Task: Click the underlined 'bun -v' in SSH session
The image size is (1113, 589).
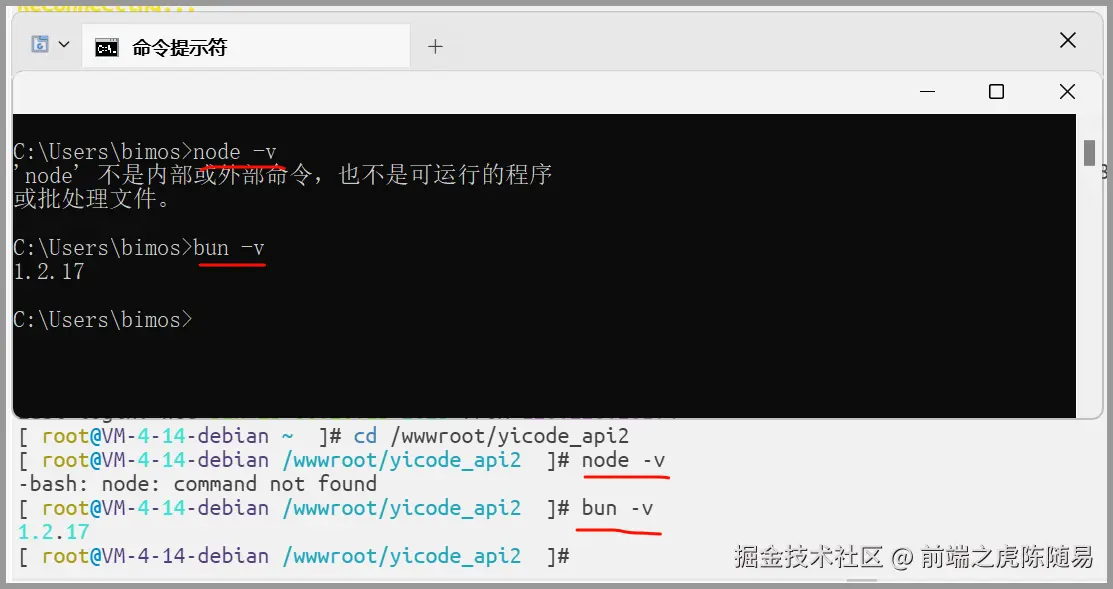Action: coord(615,507)
